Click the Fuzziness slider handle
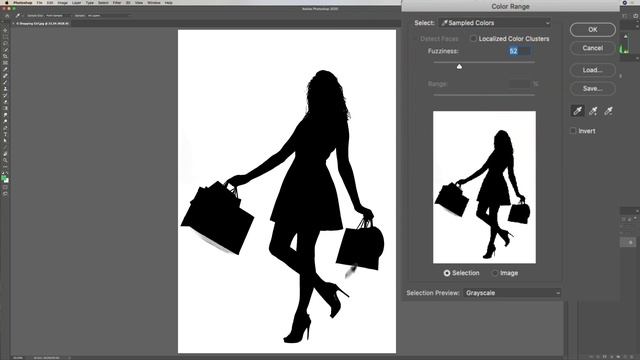This screenshot has width=640, height=360. tap(459, 66)
